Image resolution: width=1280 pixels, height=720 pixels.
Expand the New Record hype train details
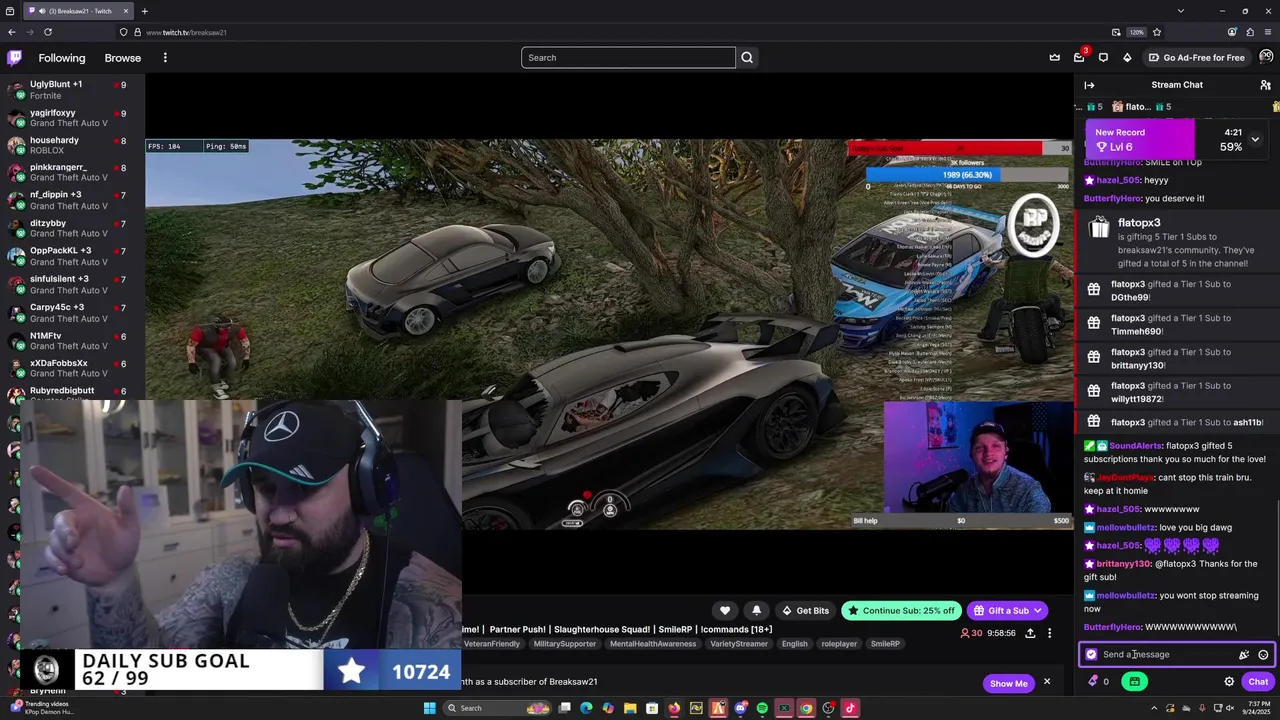1255,139
